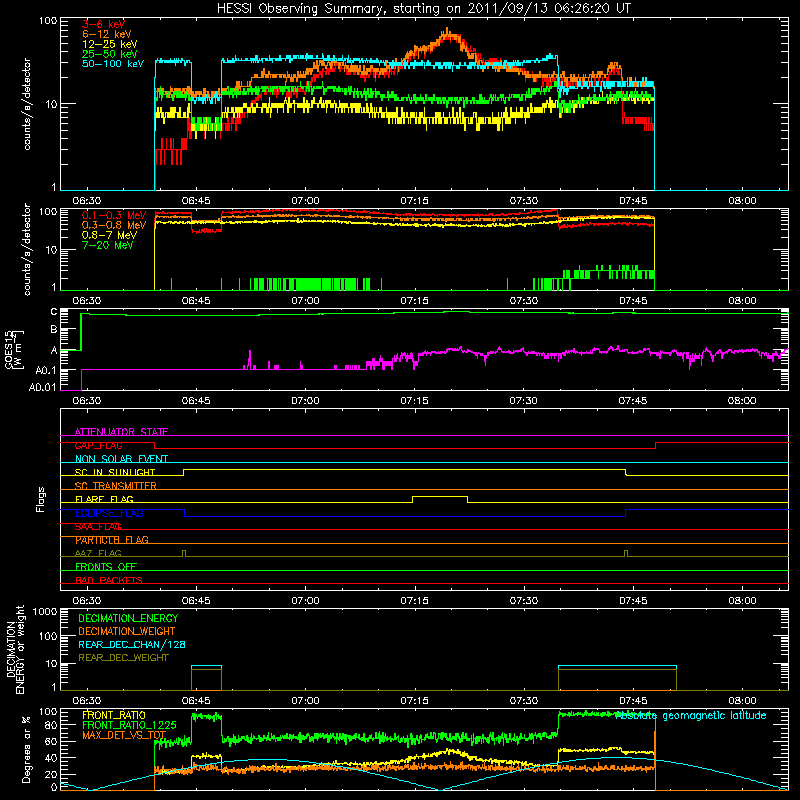
Task: Click the green FRONT_RATIO_1225 legend label
Action: 129,725
